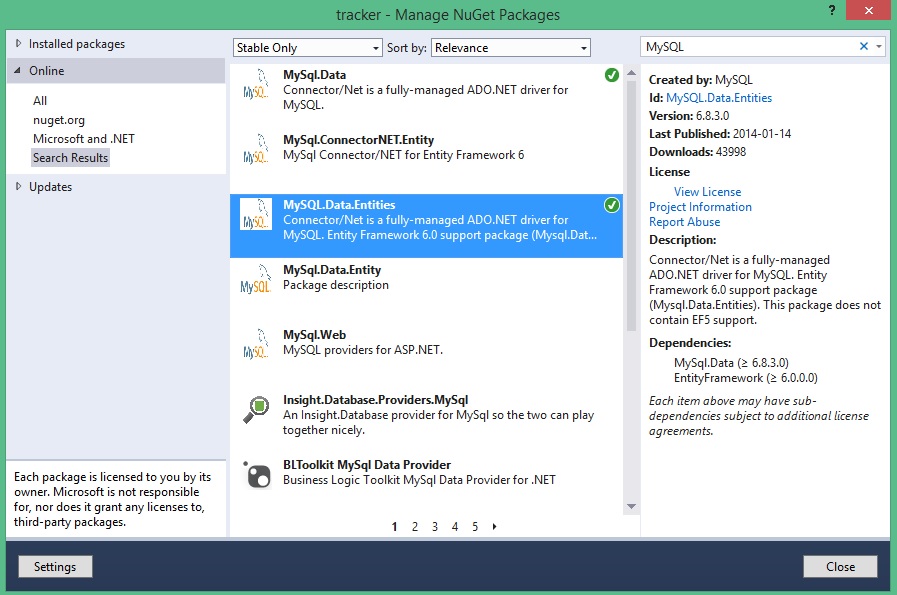
Task: Click the Close button
Action: [x=840, y=567]
